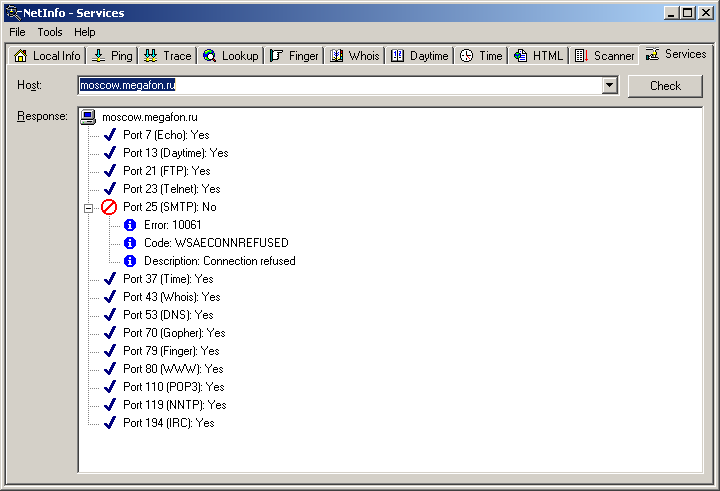The image size is (720, 491).
Task: Click the Daytime tab's icon
Action: click(397, 56)
